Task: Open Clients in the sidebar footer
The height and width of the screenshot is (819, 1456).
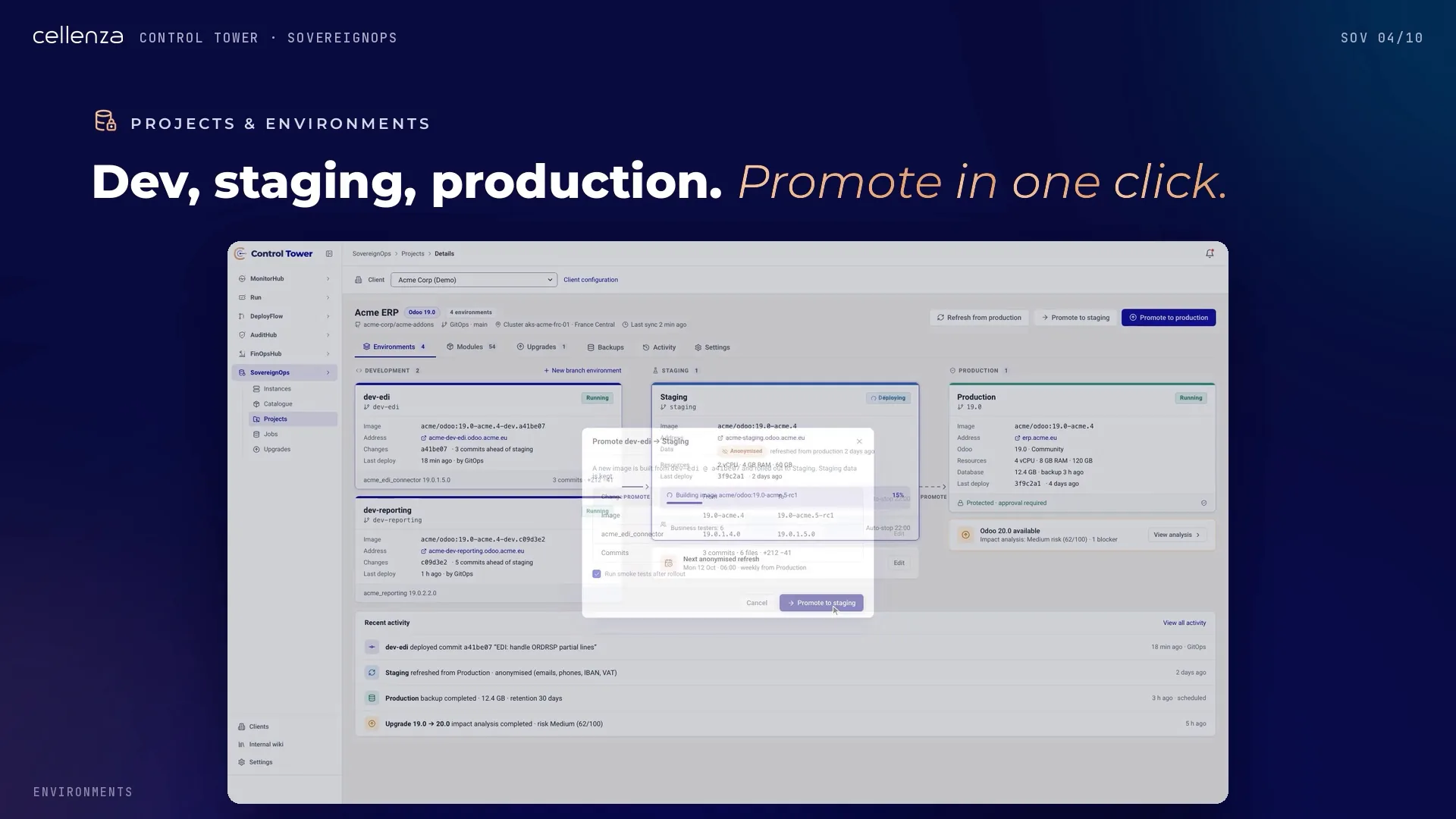Action: 284,726
